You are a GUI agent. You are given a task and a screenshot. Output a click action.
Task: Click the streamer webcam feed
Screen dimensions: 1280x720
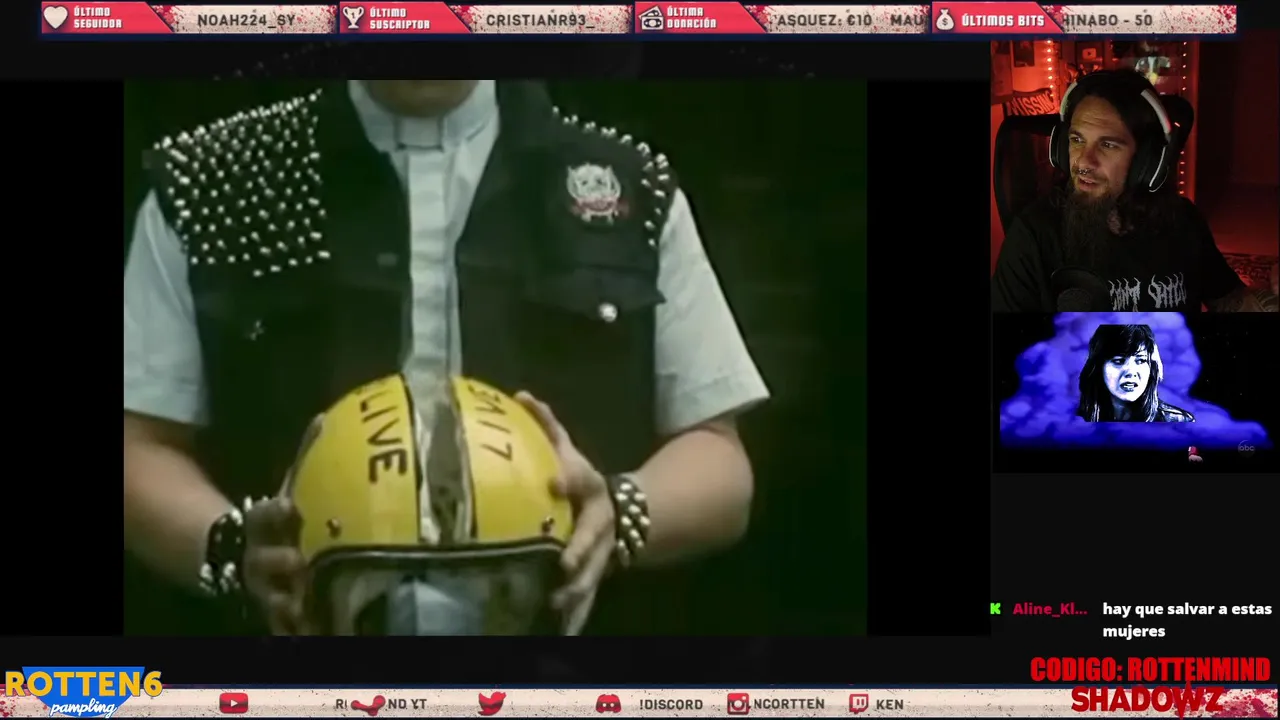1135,176
